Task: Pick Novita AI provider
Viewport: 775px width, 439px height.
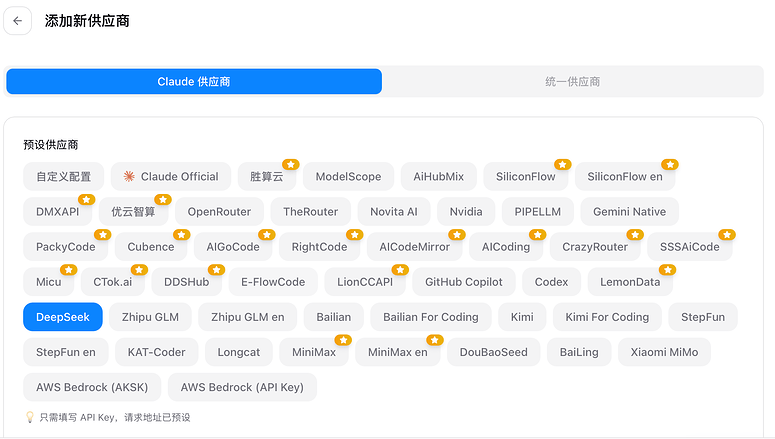Action: [394, 212]
